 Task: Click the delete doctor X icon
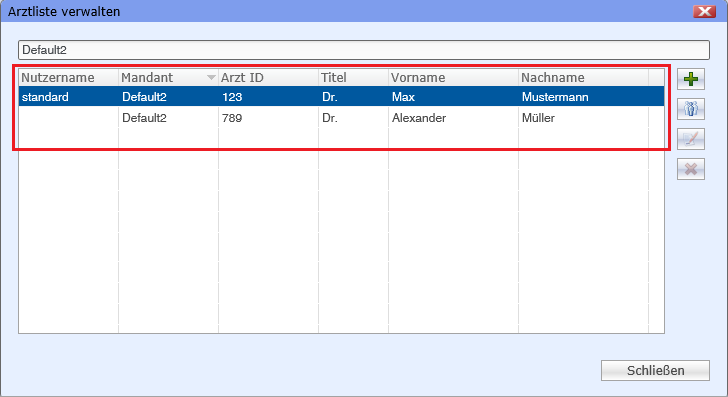click(x=691, y=169)
